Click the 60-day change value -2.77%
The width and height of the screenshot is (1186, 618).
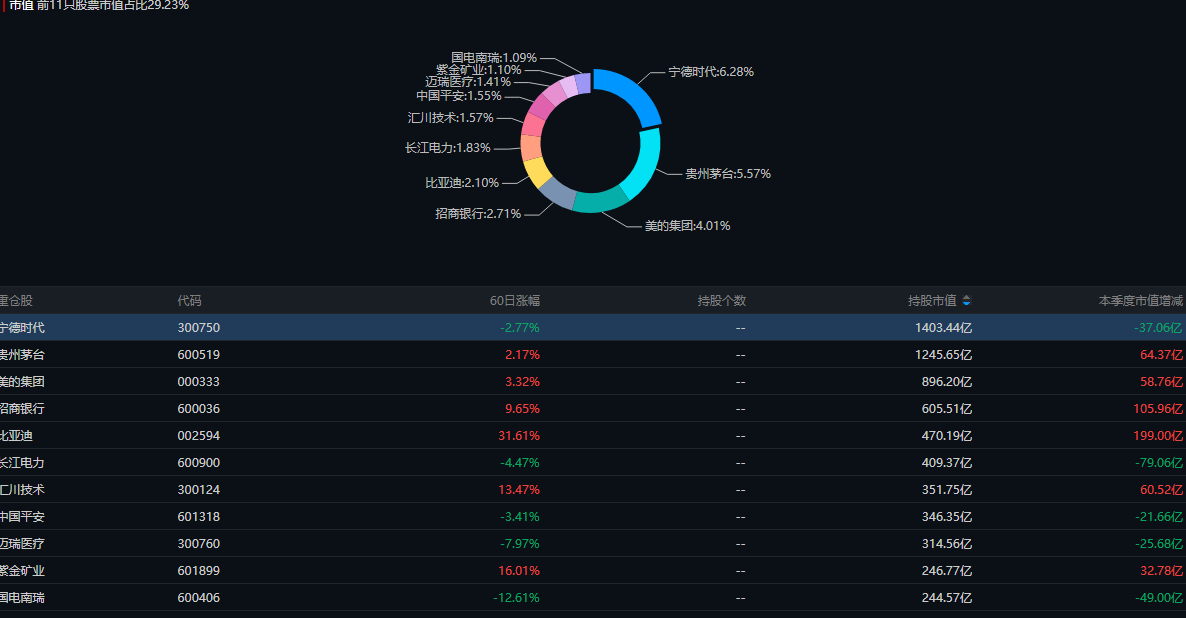tap(520, 328)
